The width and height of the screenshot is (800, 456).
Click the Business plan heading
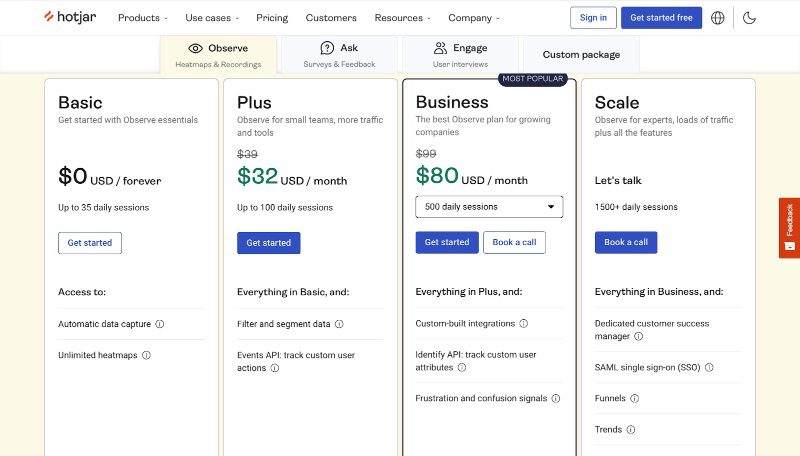pyautogui.click(x=452, y=102)
